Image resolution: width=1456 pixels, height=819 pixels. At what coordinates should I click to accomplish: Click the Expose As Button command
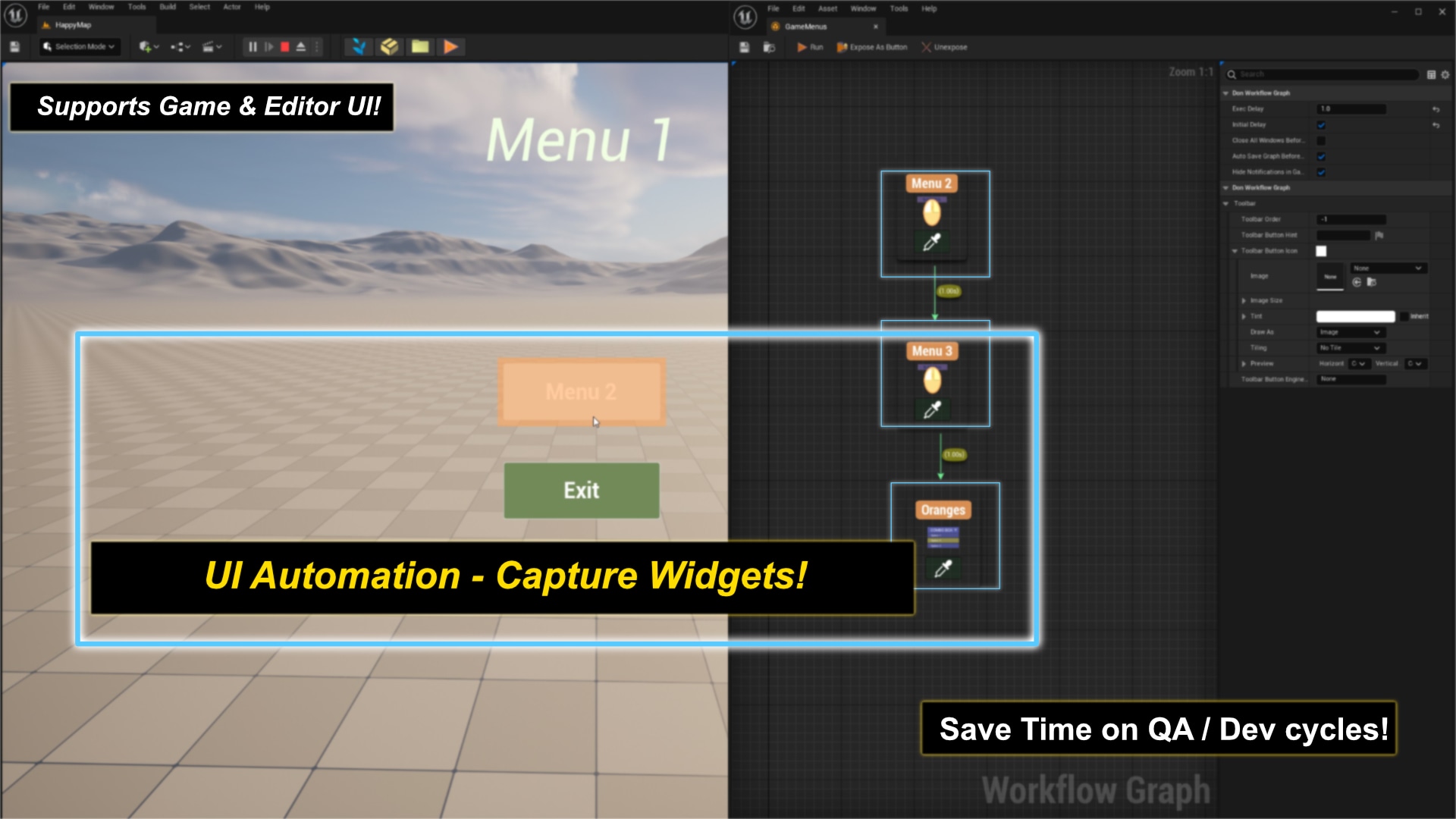pos(872,47)
